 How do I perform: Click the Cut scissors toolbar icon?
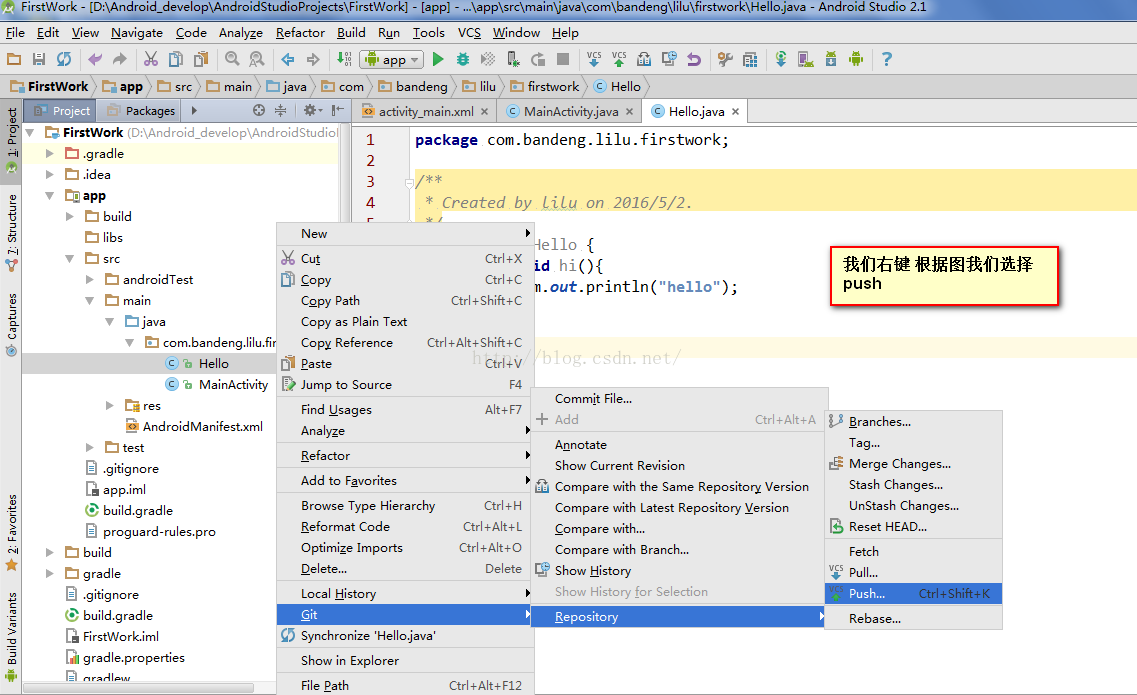click(x=151, y=60)
